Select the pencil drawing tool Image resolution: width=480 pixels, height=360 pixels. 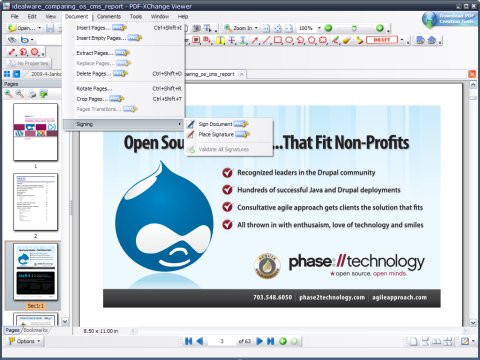(x=335, y=40)
